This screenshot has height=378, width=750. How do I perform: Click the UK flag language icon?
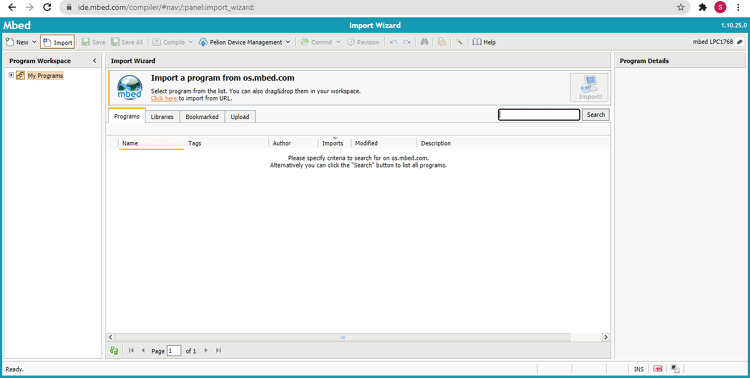click(658, 368)
